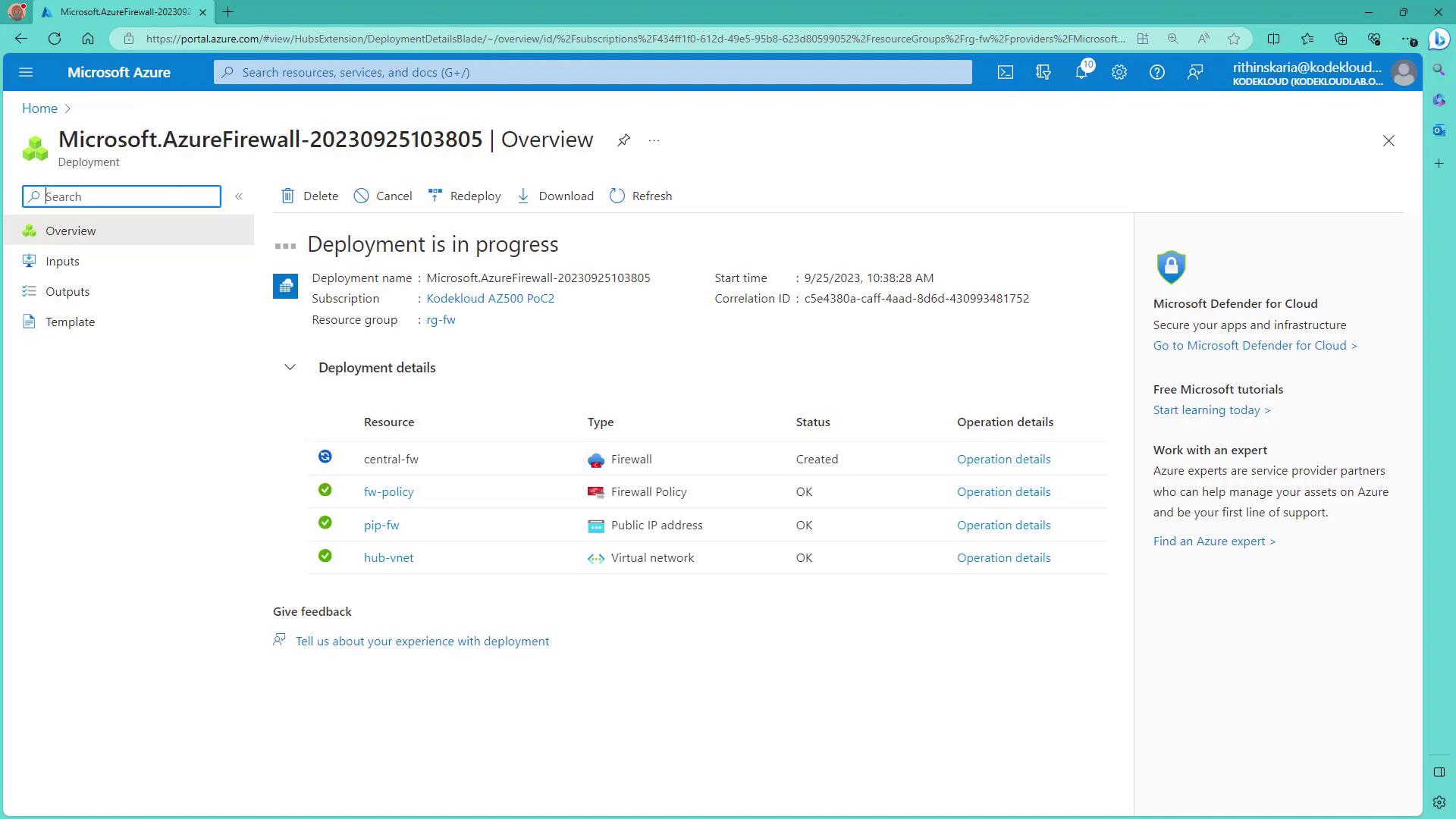Click Redeploy in the toolbar
Viewport: 1456px width, 819px height.
(x=464, y=196)
